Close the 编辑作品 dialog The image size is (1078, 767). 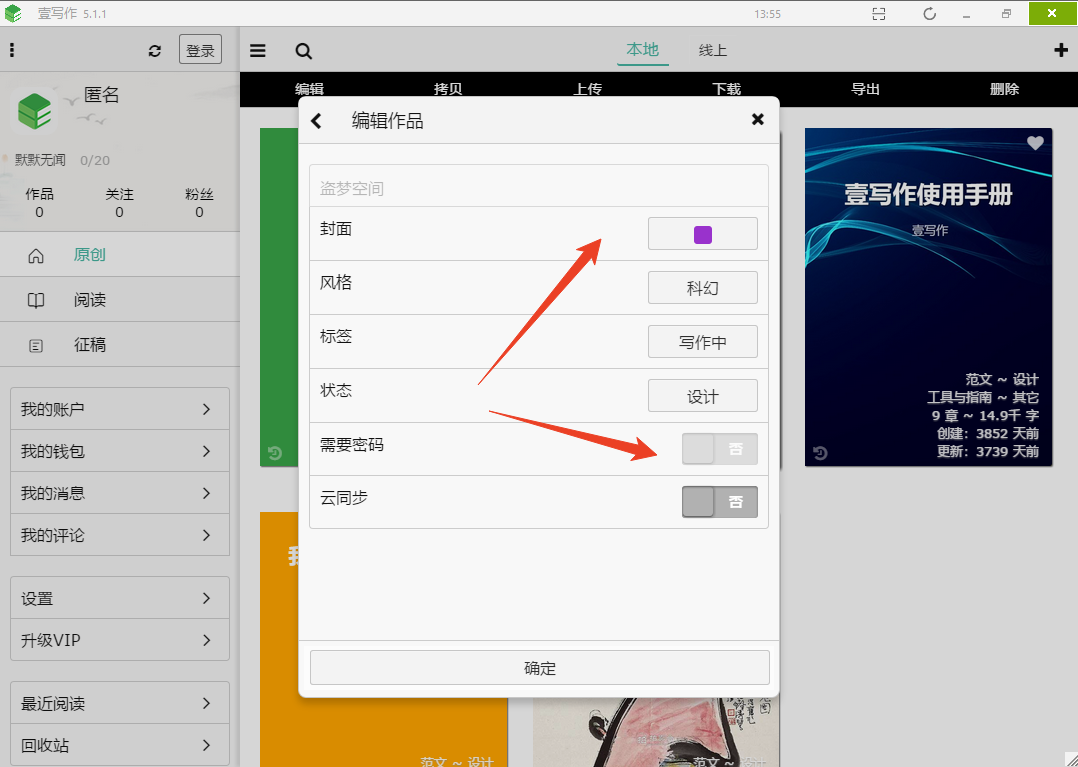coord(758,120)
